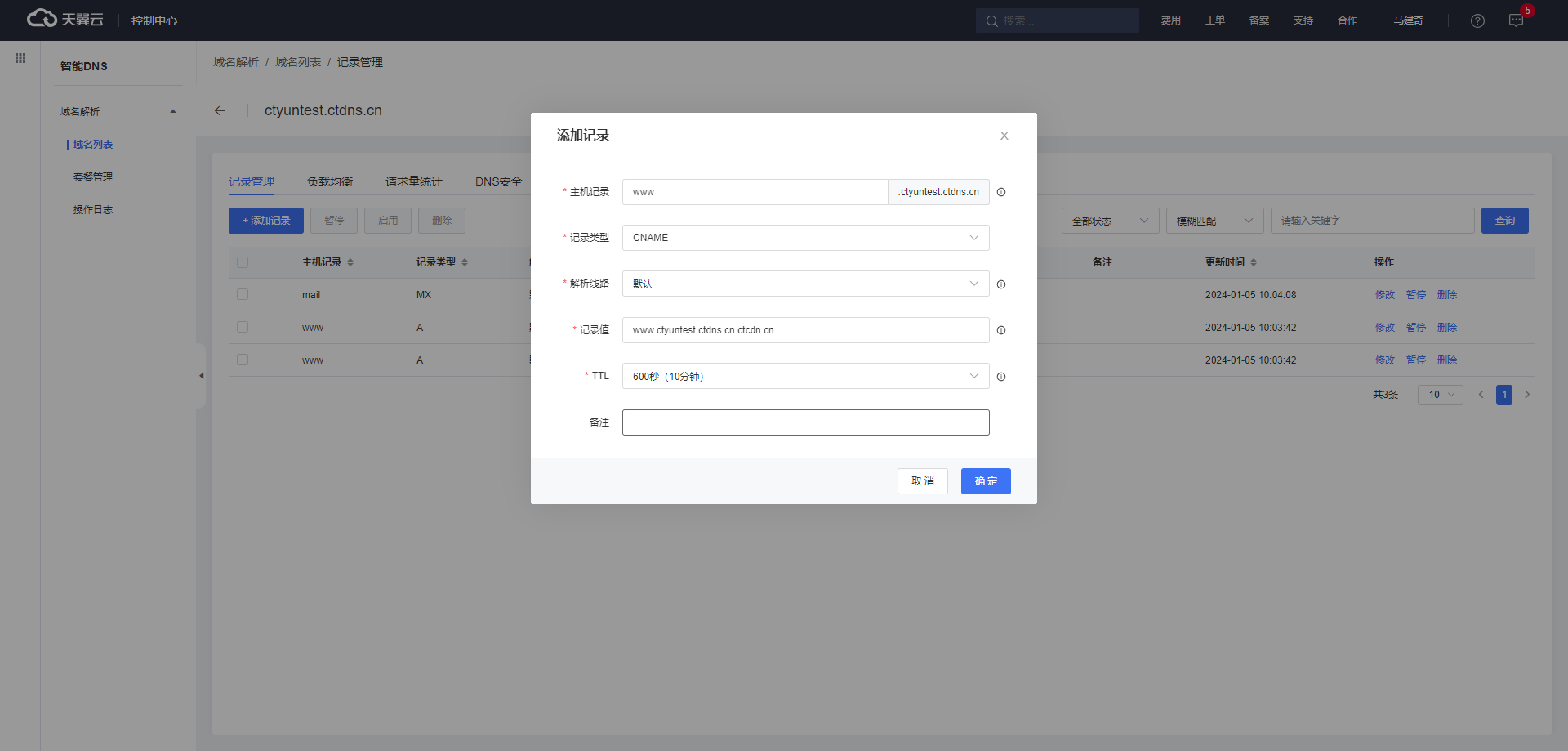Click the 确定 confirm button
Viewport: 1568px width, 751px height.
[986, 481]
